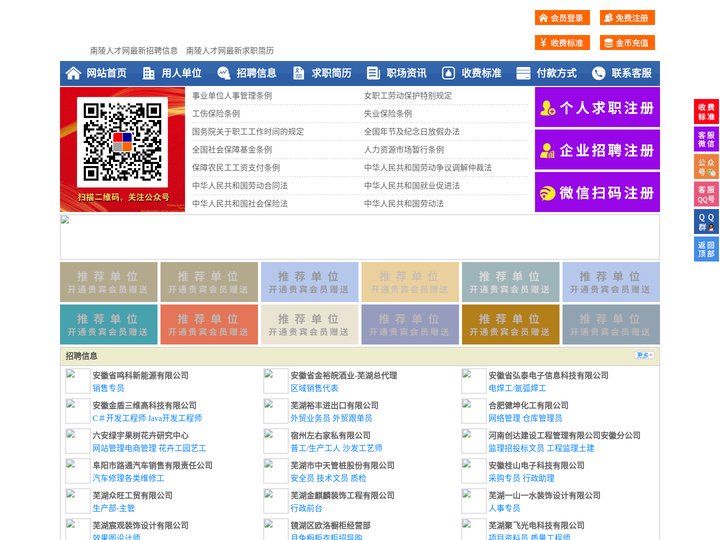The height and width of the screenshot is (540, 720).
Task: Open the company 安徽桂山电子科技有限公司
Action: tap(536, 465)
